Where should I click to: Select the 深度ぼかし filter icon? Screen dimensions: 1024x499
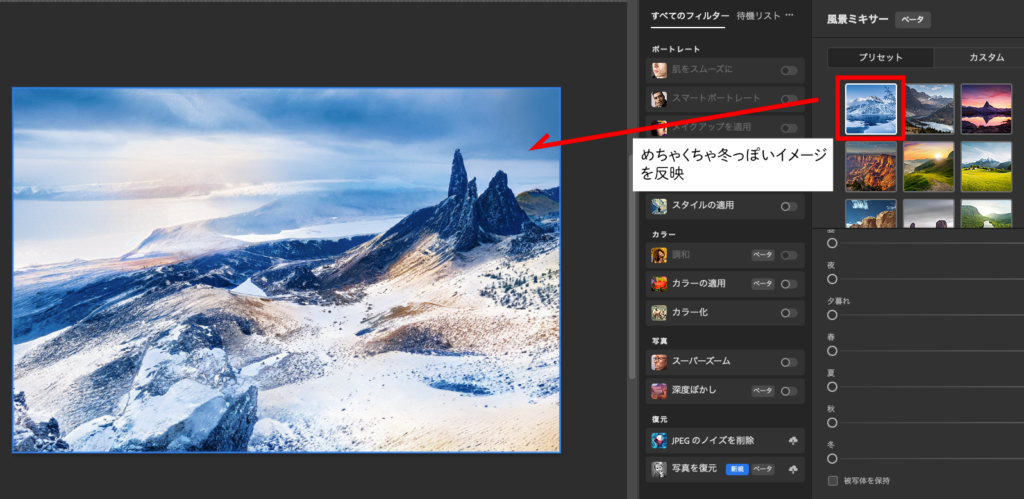[x=659, y=391]
